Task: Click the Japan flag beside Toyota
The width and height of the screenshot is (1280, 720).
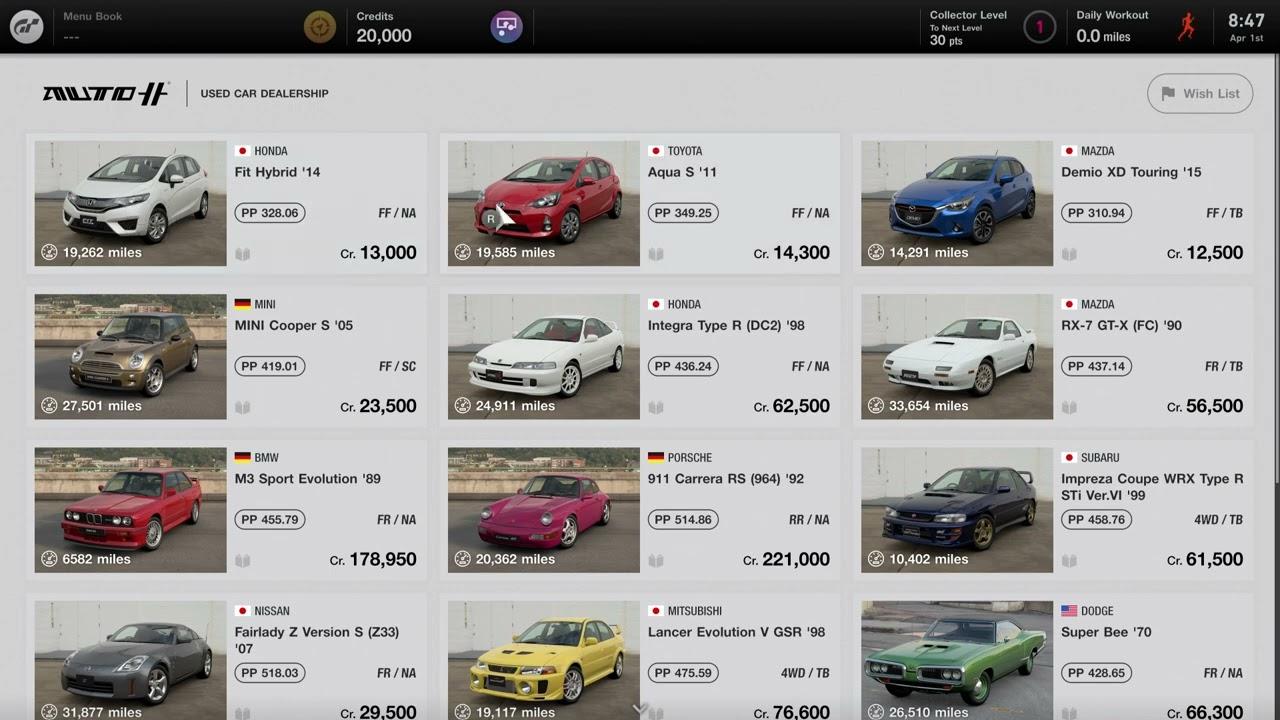Action: click(x=656, y=151)
